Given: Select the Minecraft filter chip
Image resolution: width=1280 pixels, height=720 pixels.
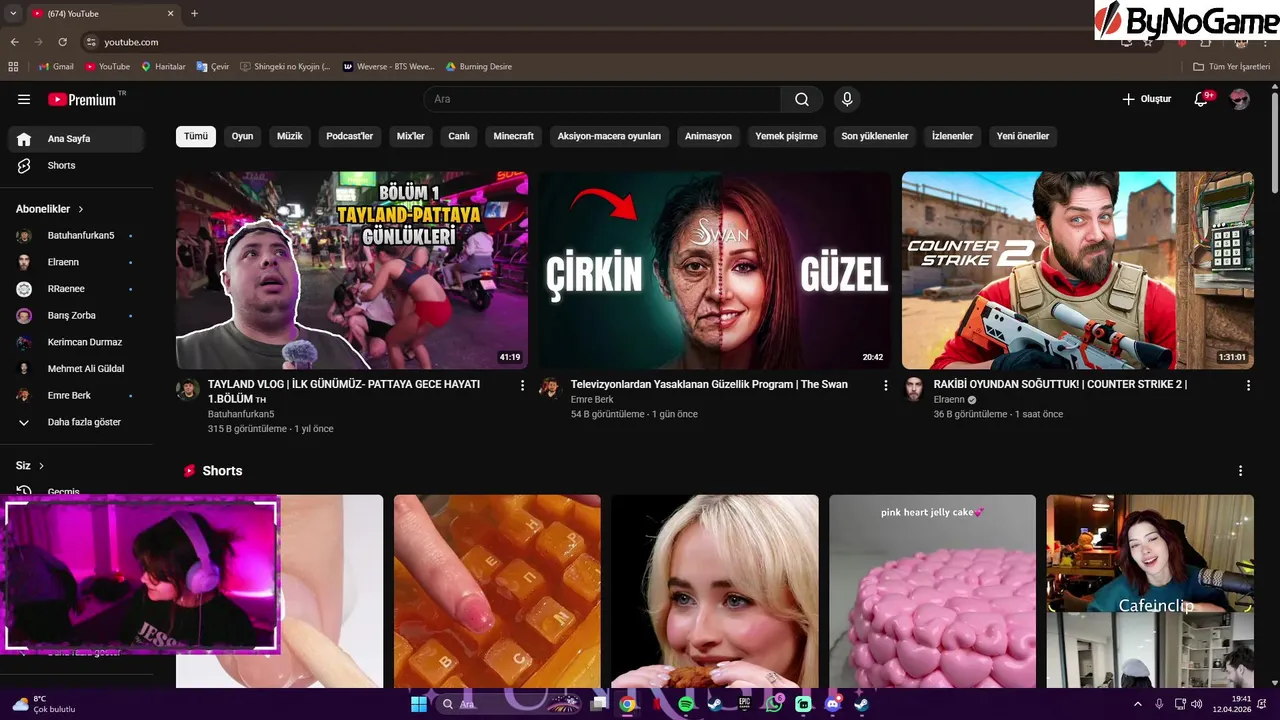Looking at the screenshot, I should pos(514,136).
